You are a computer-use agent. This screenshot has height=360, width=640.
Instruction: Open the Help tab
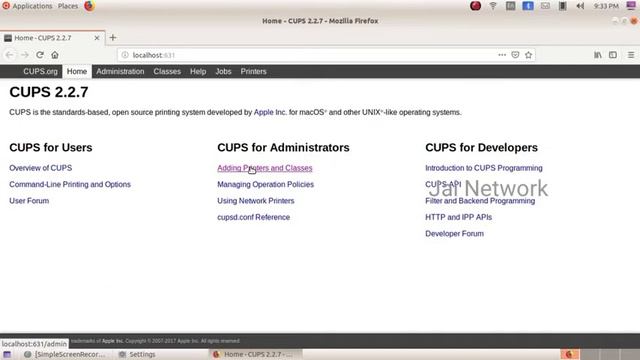click(198, 71)
